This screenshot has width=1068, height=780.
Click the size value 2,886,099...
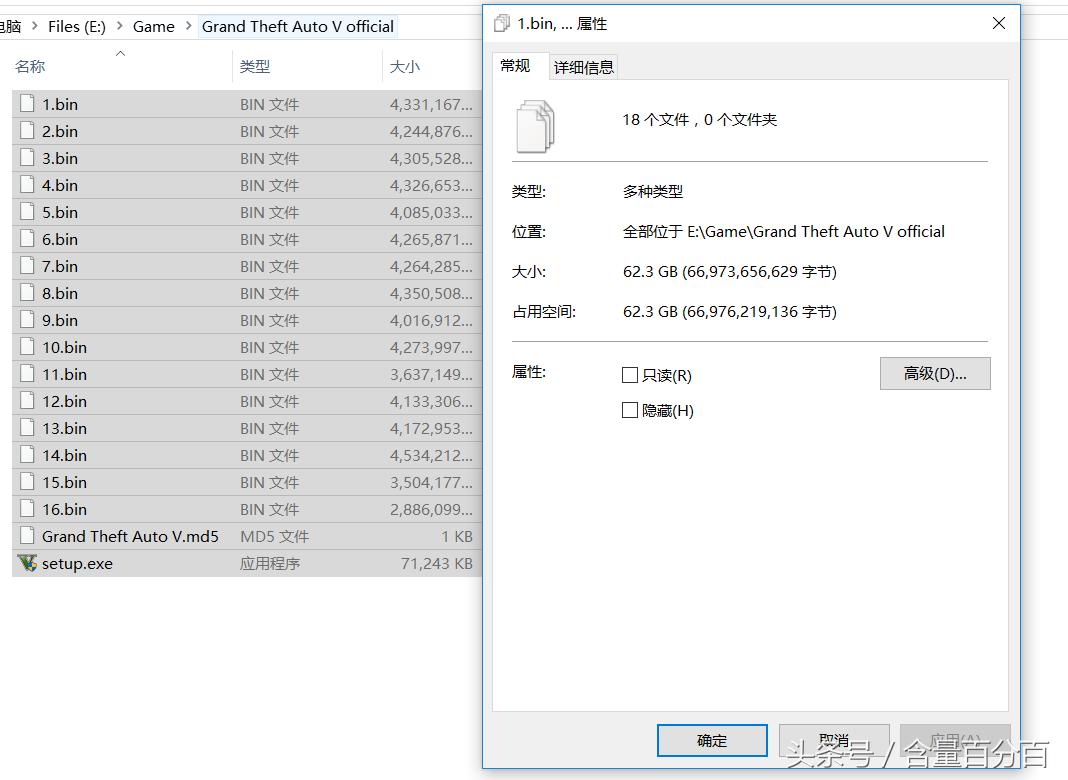(431, 510)
